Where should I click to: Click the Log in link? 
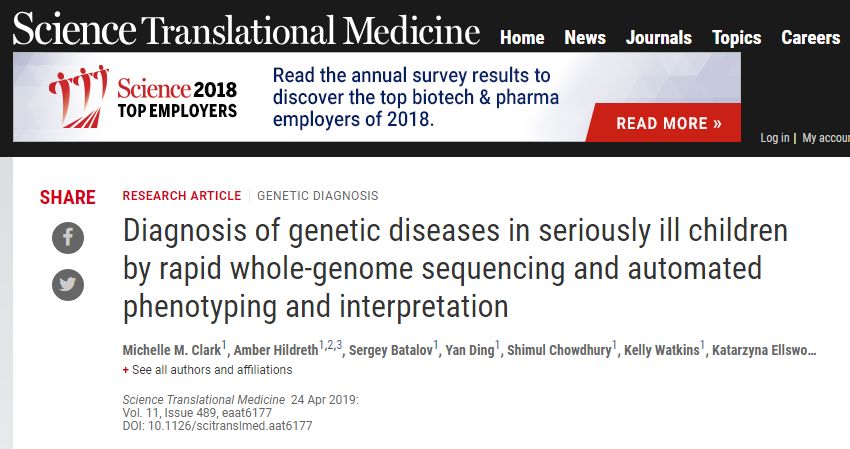coord(774,138)
